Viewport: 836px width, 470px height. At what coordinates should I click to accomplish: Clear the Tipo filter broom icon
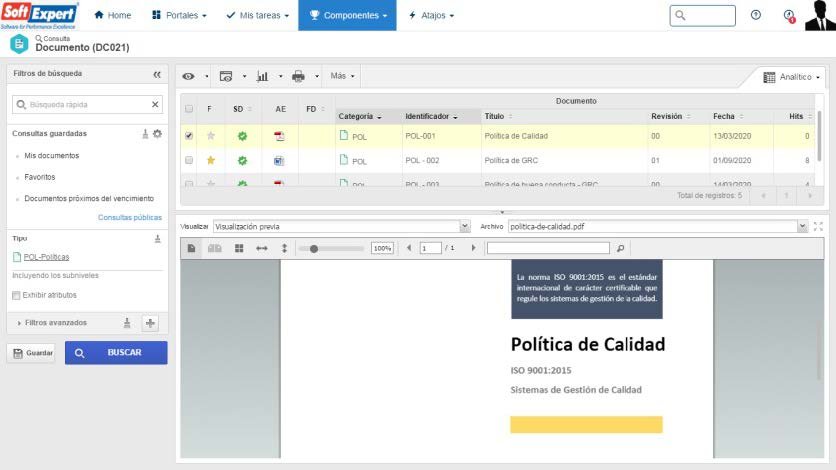[157, 239]
